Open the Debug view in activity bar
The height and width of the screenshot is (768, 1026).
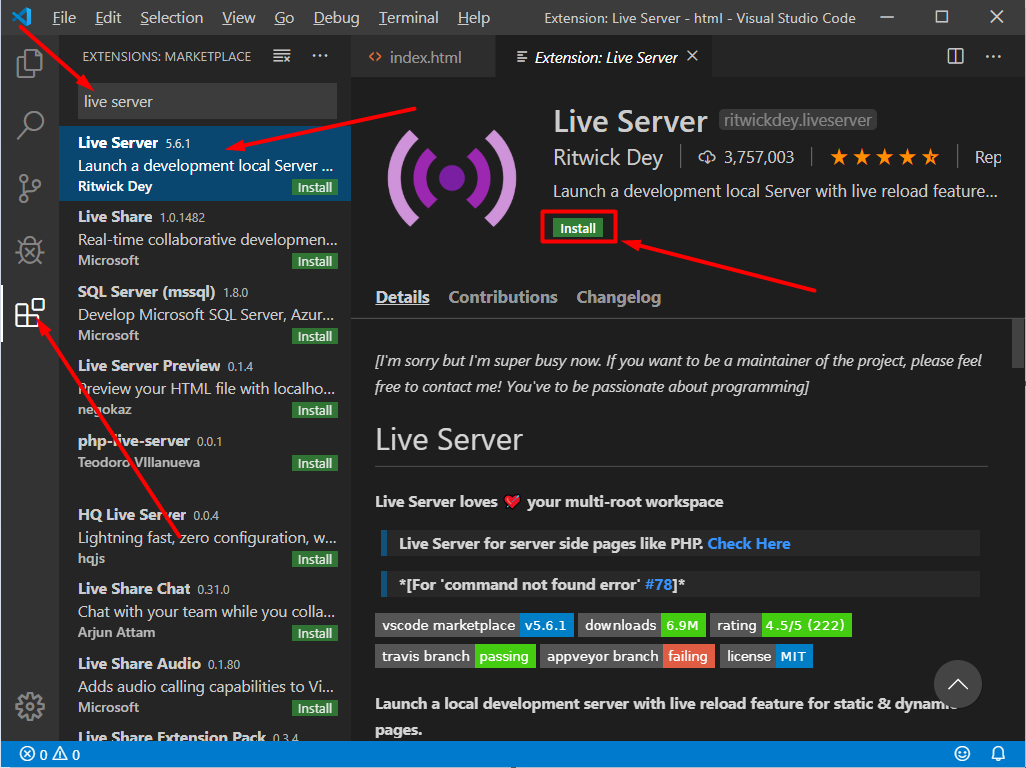pos(29,249)
